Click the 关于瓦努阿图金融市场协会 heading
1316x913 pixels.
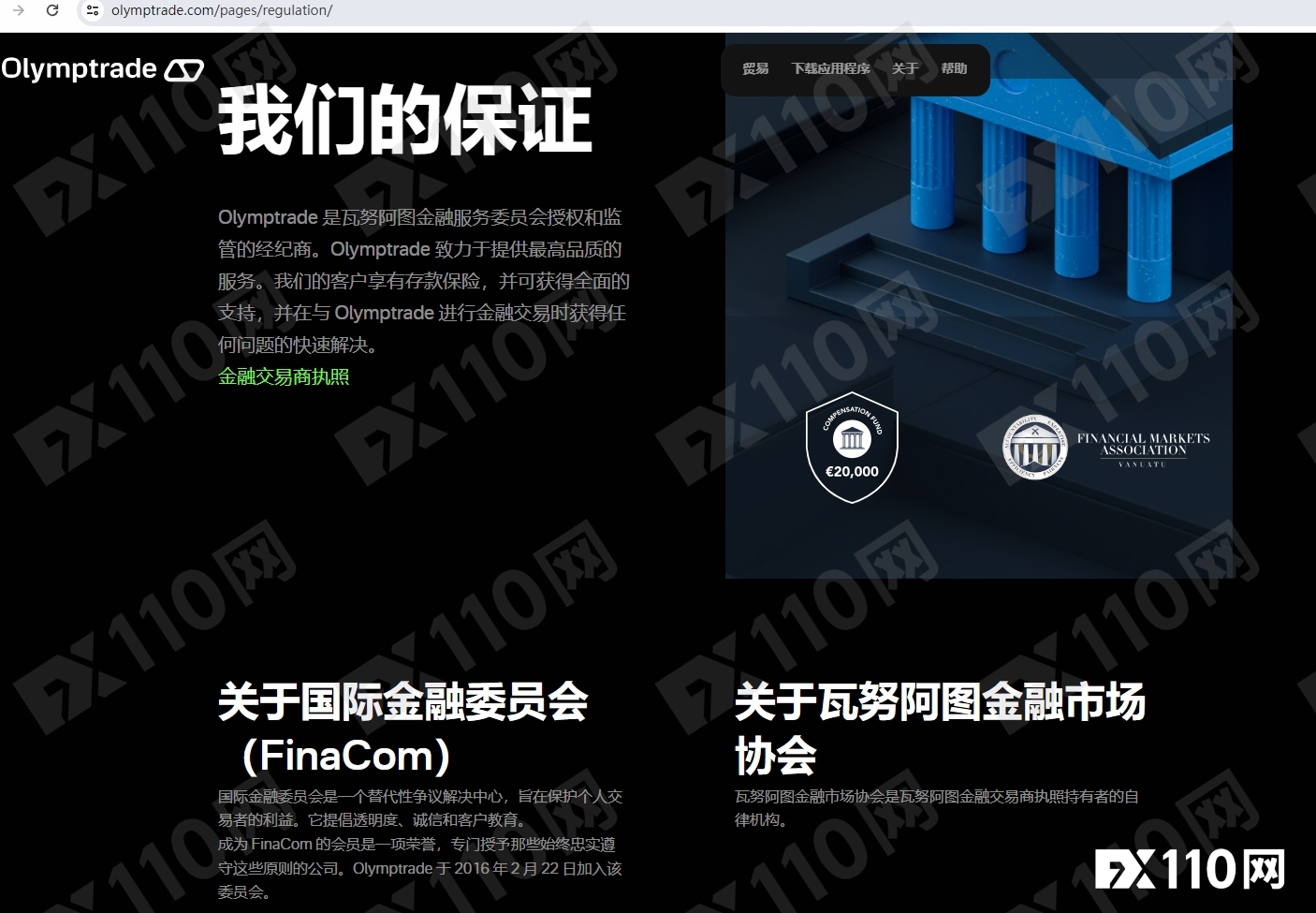click(940, 729)
